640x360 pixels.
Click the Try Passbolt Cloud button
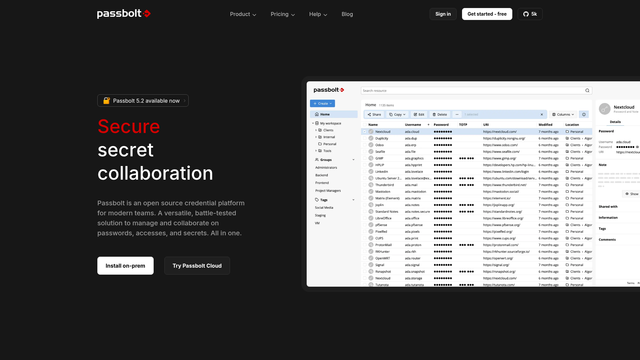197,266
